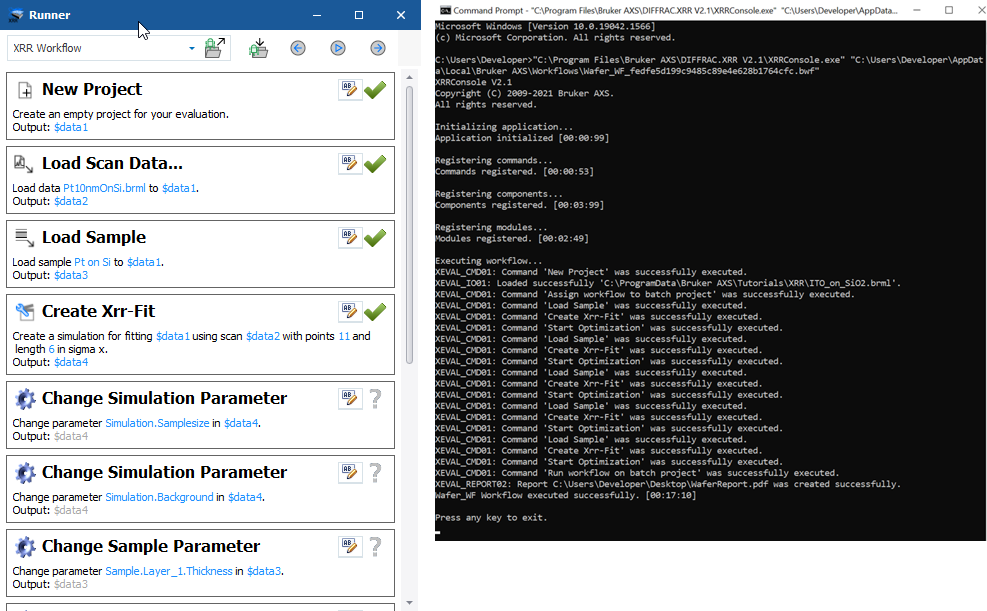
Task: Click 'Press any key to exit.' line
Action: tap(491, 518)
